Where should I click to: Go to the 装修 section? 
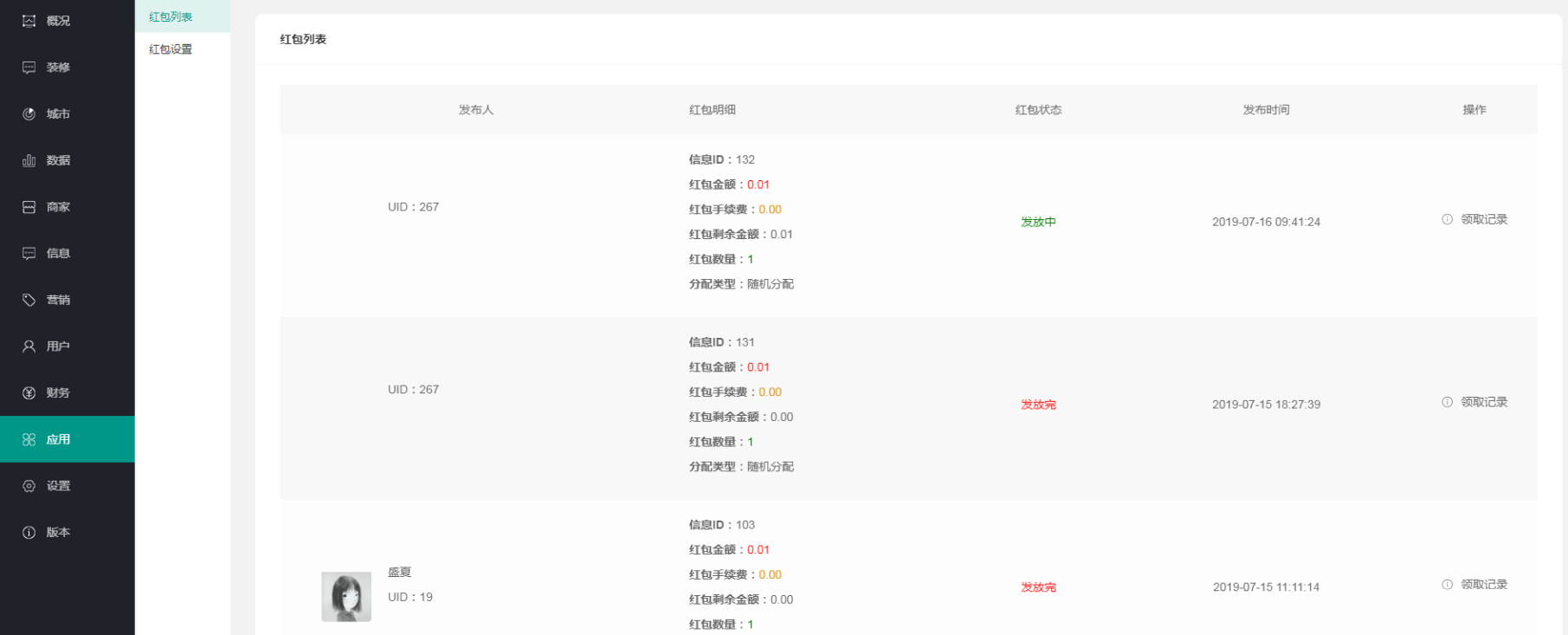point(68,68)
